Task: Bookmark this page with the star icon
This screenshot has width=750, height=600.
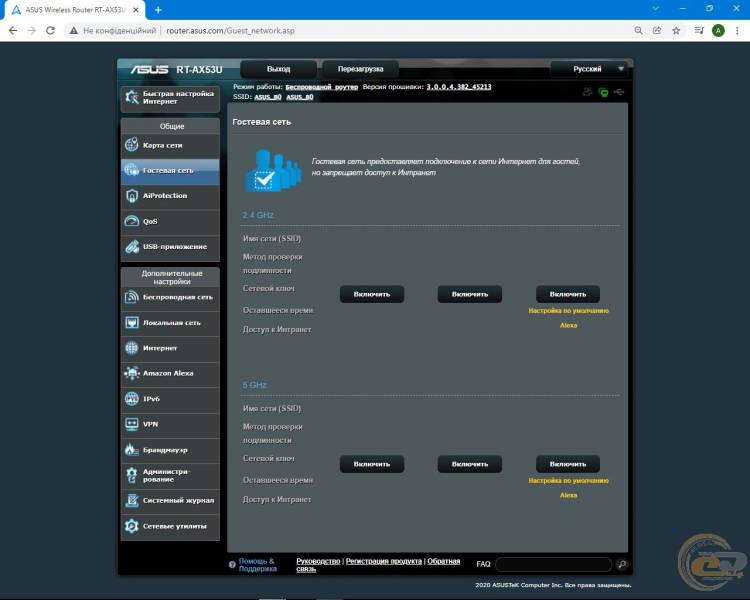Action: [x=676, y=31]
